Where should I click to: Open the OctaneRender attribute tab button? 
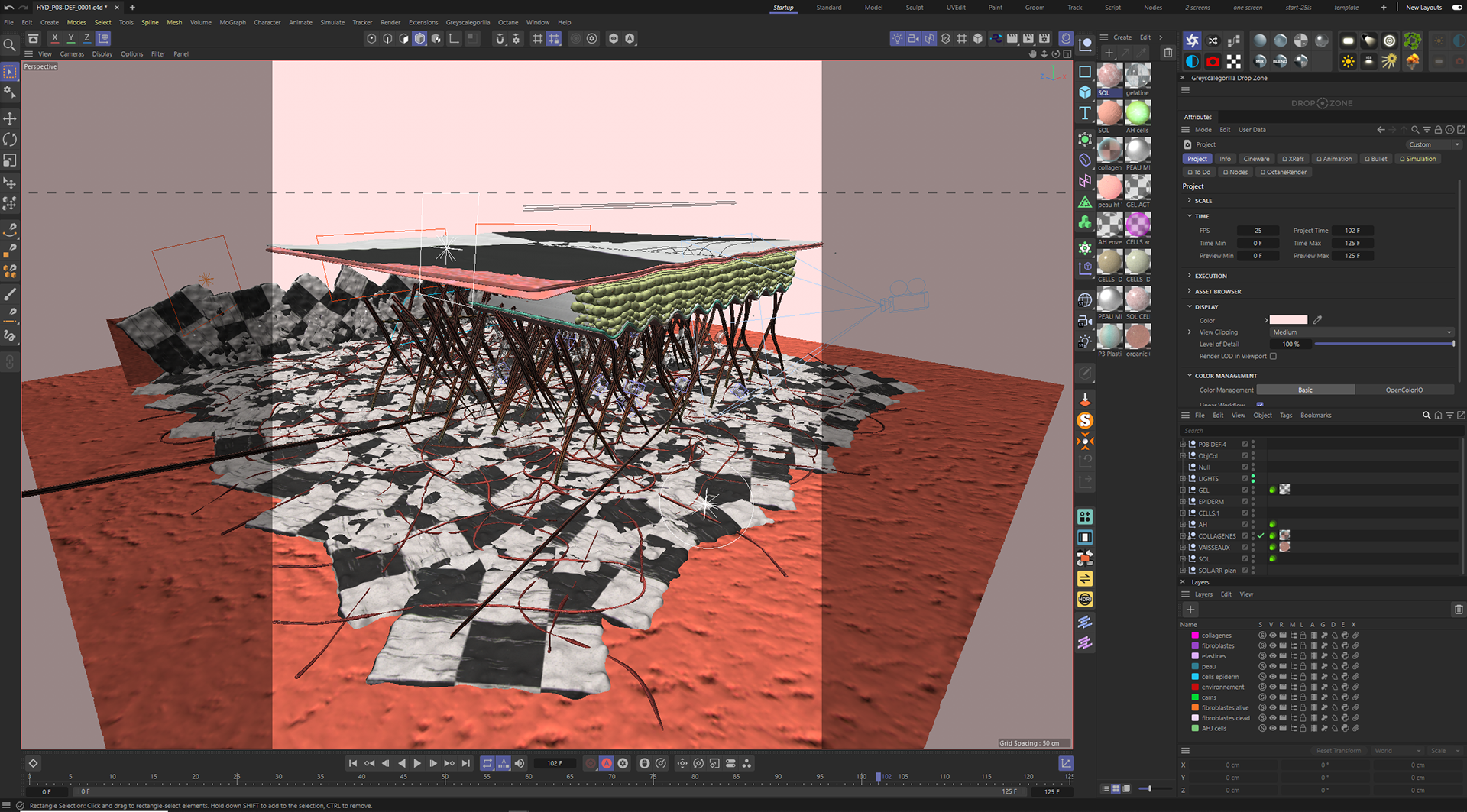(1284, 172)
